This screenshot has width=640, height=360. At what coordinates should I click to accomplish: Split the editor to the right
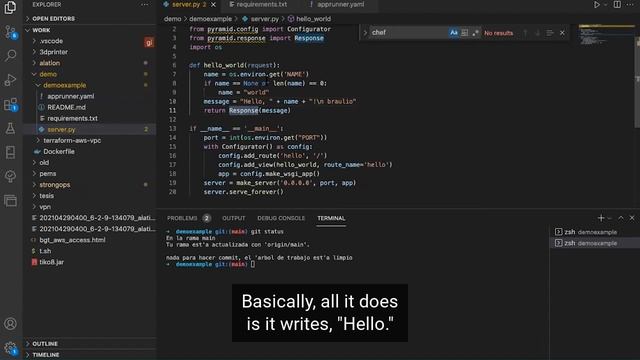pos(617,4)
